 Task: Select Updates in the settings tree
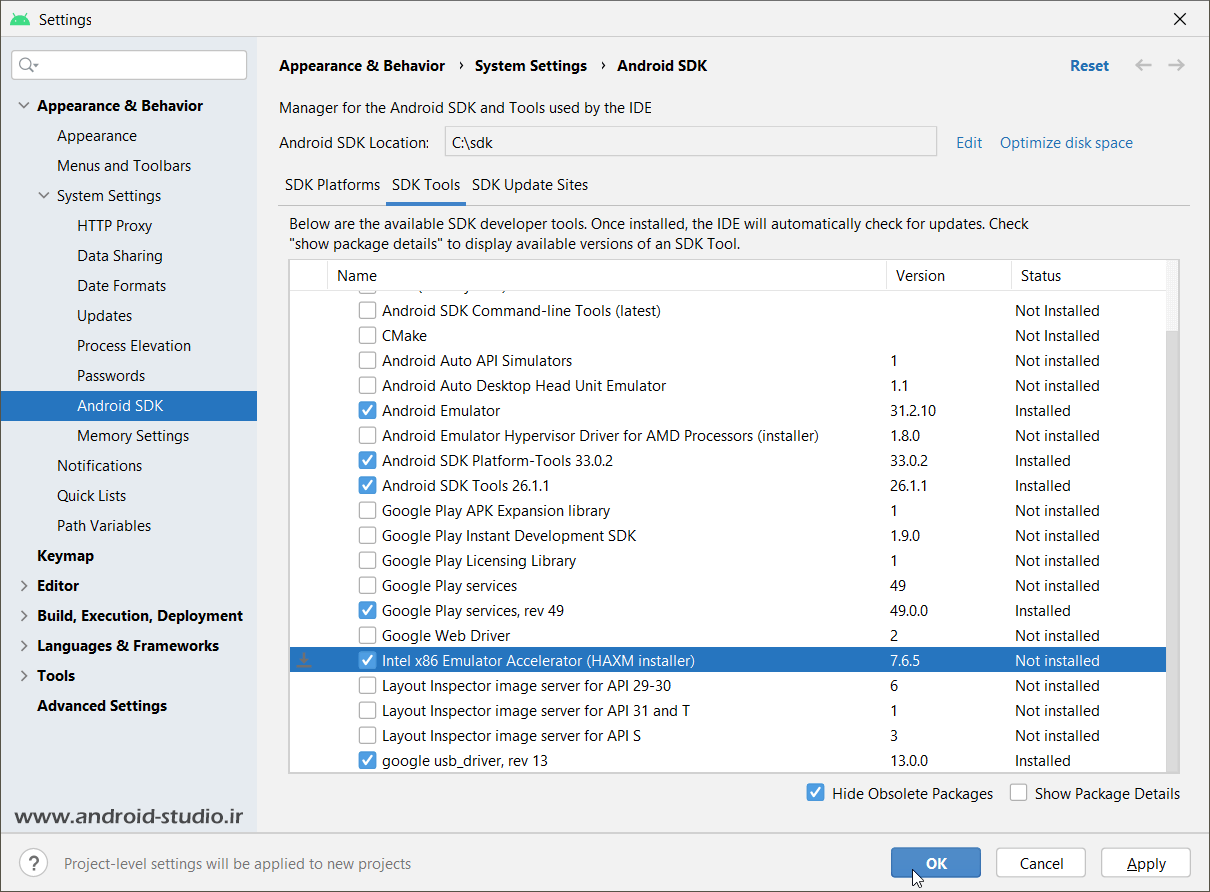[105, 316]
